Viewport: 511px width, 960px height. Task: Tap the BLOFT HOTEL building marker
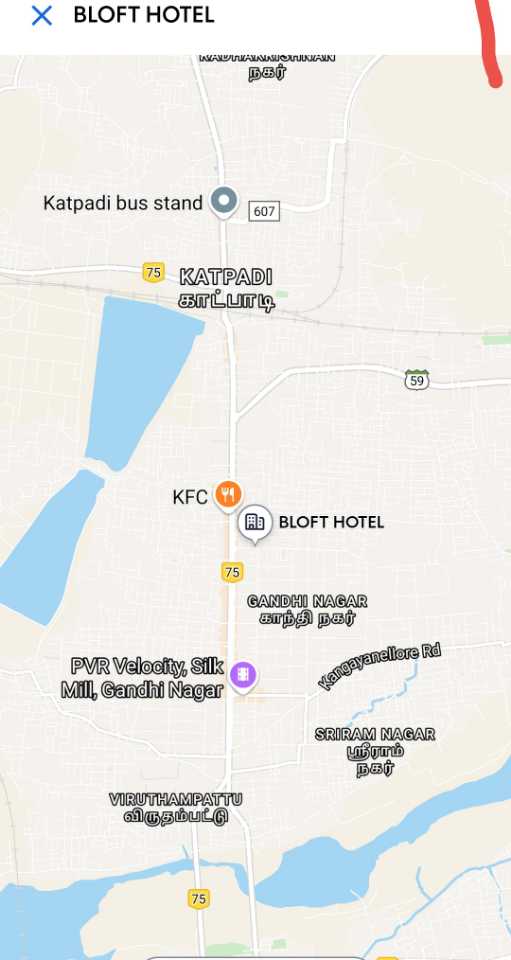tap(255, 523)
